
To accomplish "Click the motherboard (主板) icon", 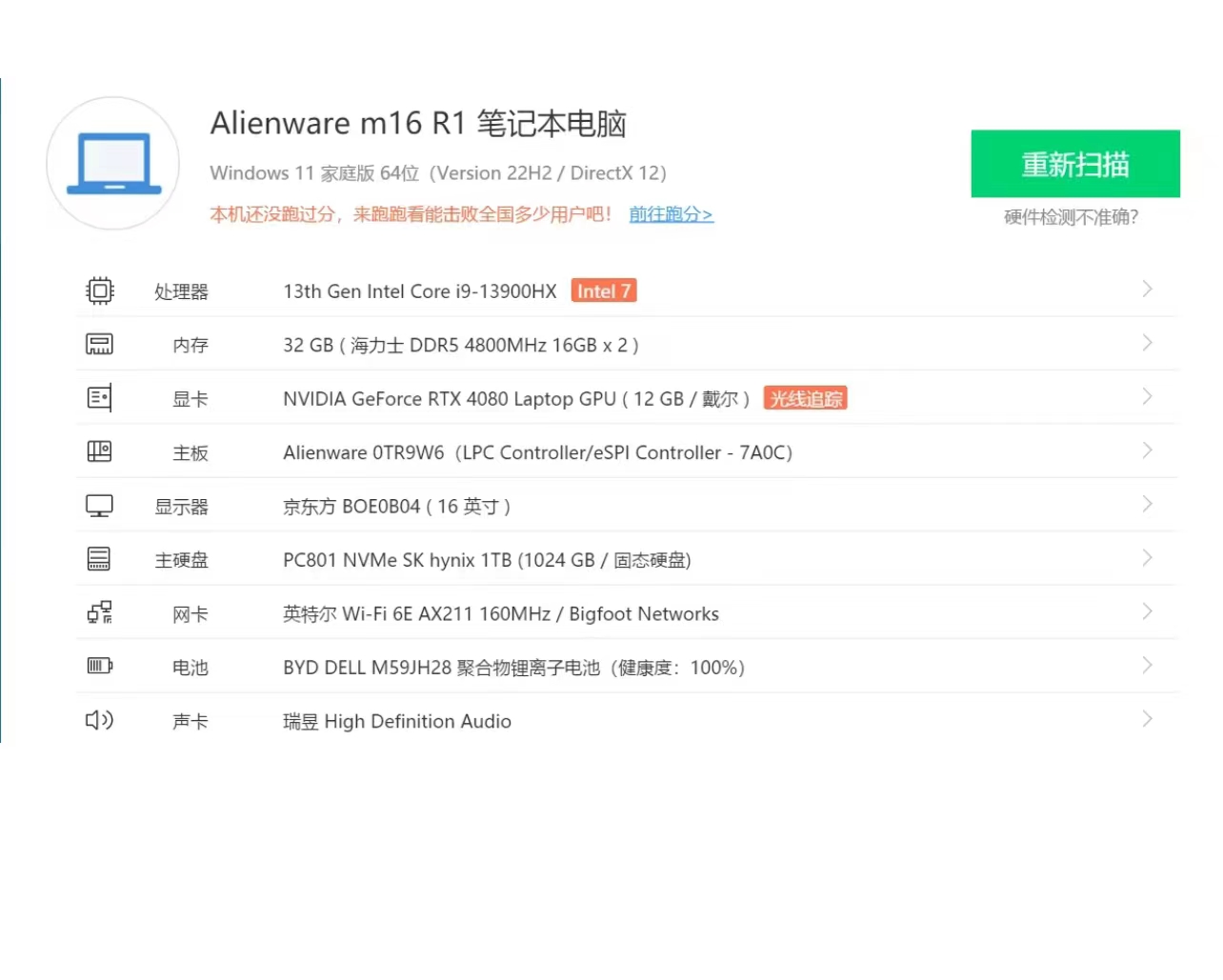I will 100,451.
